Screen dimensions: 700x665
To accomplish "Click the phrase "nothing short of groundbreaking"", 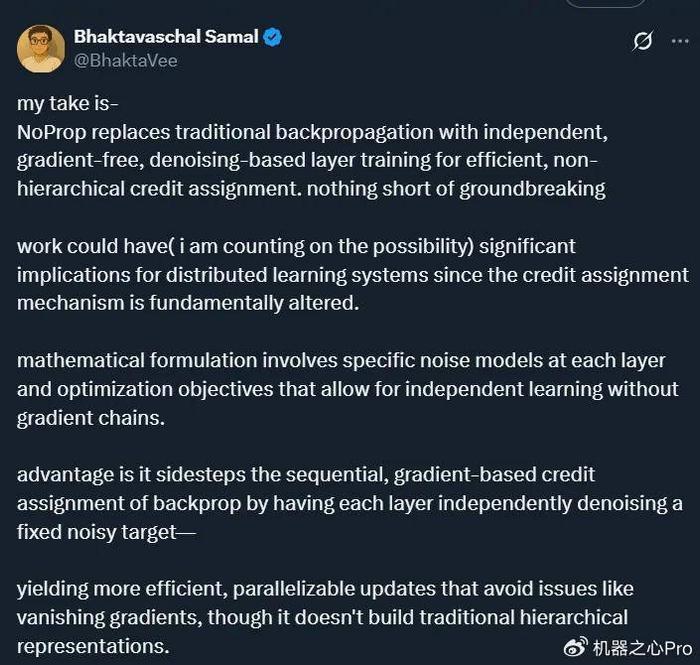I will [456, 189].
